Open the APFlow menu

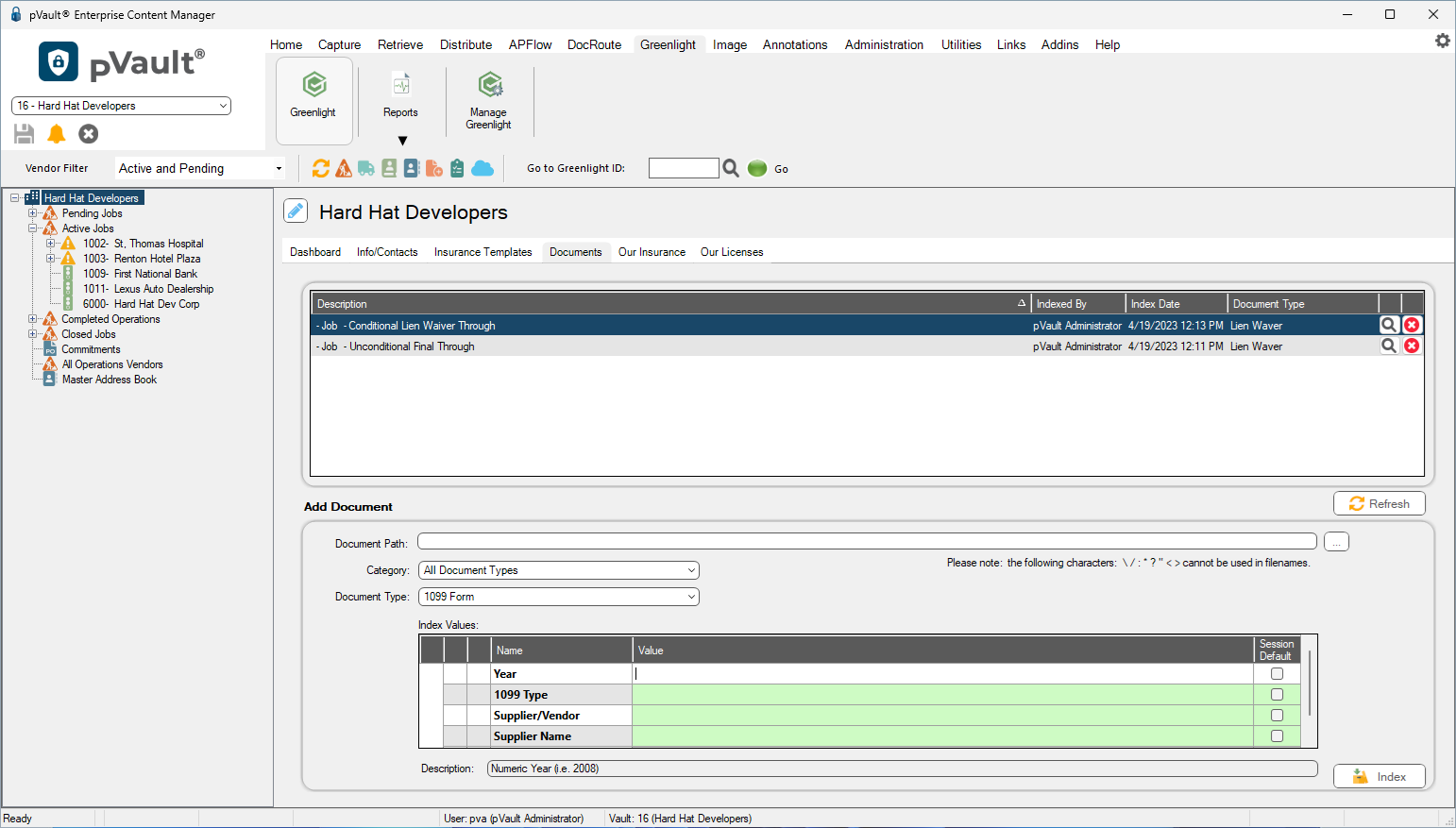pyautogui.click(x=531, y=44)
